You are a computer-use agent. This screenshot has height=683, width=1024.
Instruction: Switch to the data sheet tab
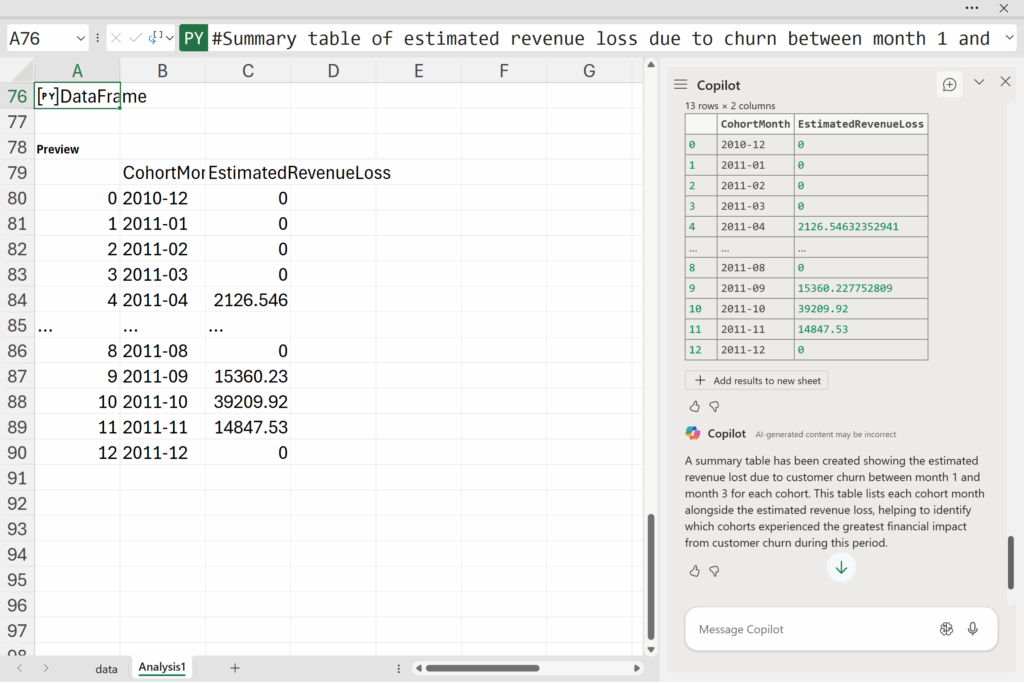click(106, 668)
